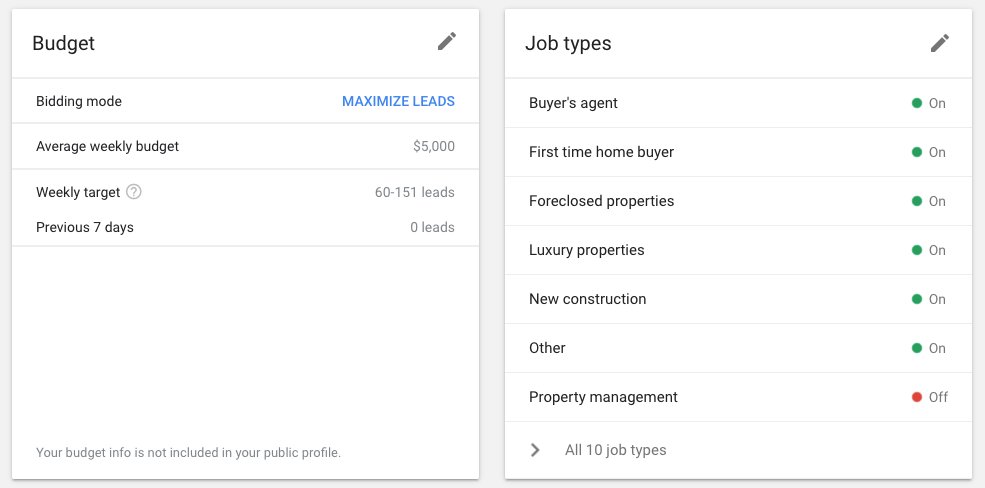The image size is (985, 488).
Task: Select the Bidding mode label
Action: (x=79, y=101)
